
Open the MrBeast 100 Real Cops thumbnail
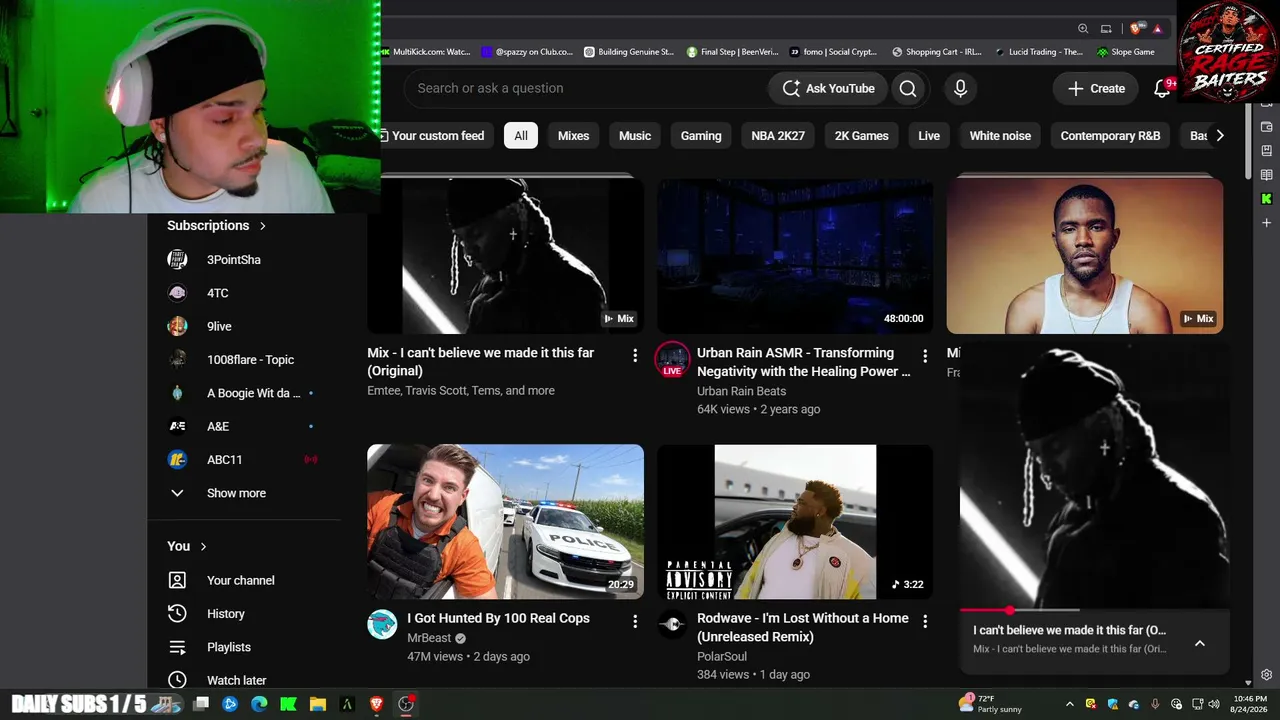pos(505,522)
